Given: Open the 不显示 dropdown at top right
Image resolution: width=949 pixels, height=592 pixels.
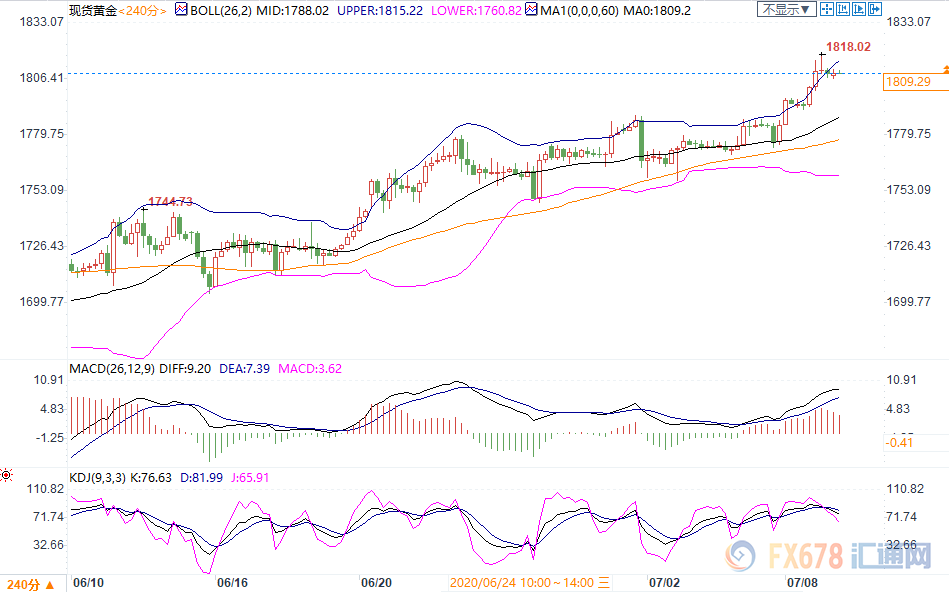Looking at the screenshot, I should (785, 9).
